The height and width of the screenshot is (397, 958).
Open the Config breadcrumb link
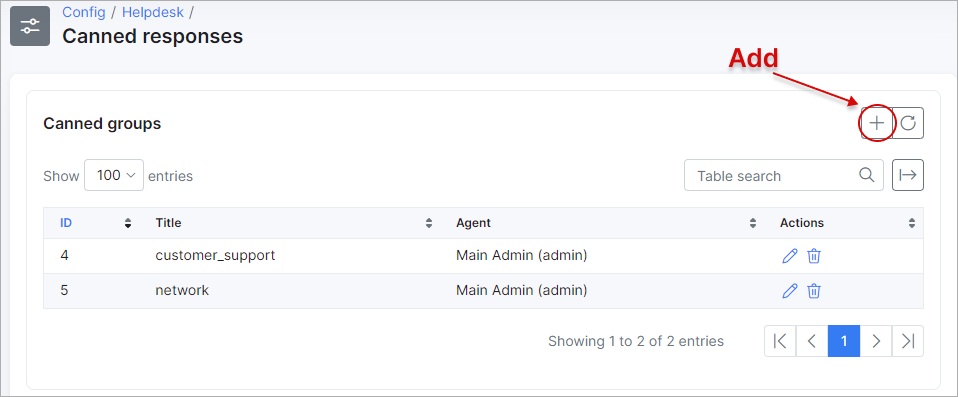(x=84, y=12)
